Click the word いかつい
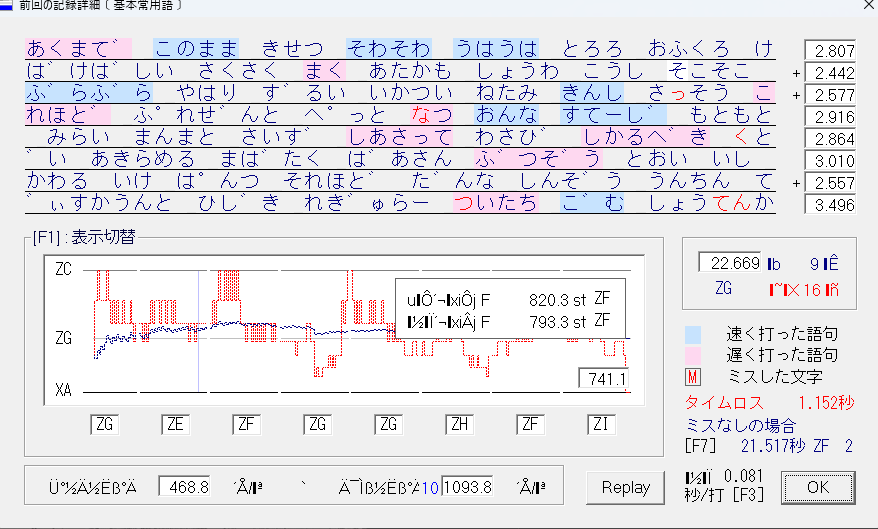This screenshot has height=529, width=878. [x=410, y=92]
